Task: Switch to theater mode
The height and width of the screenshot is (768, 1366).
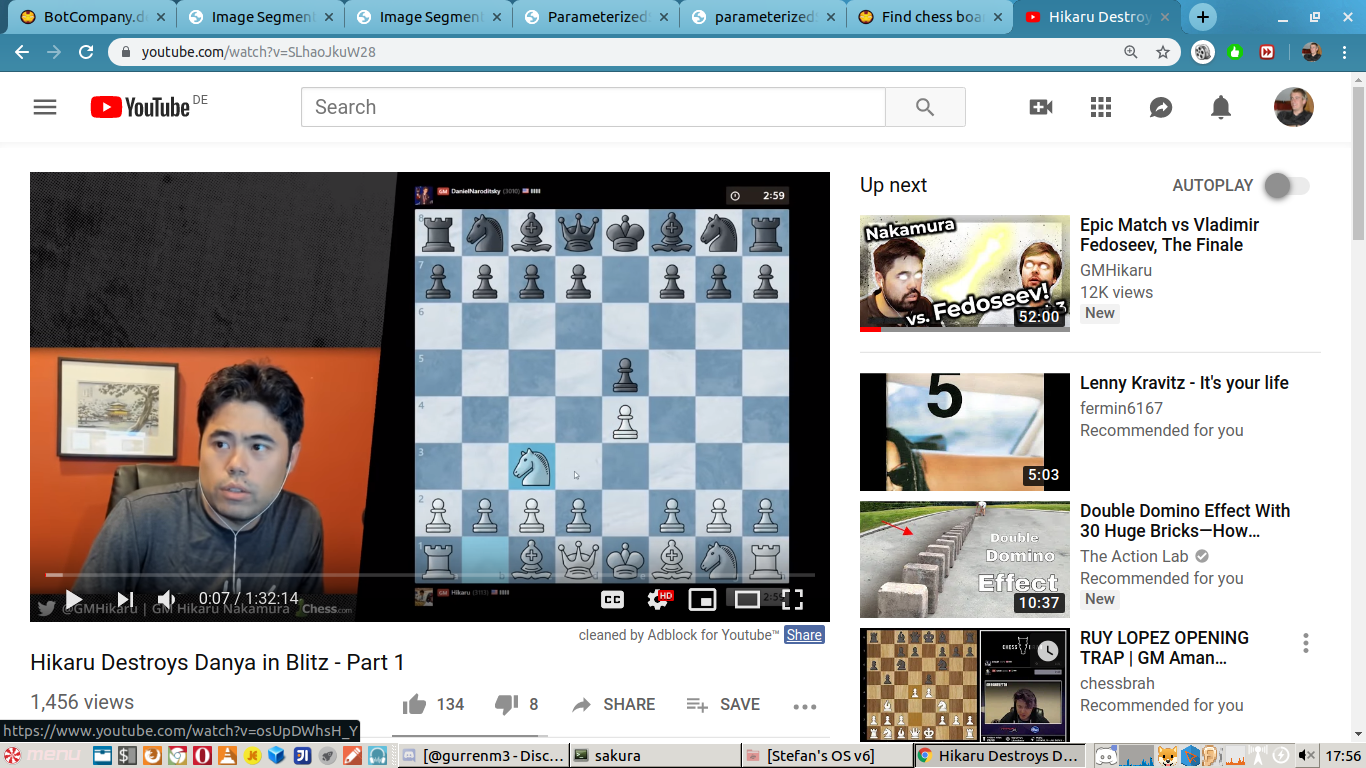Action: [x=747, y=600]
